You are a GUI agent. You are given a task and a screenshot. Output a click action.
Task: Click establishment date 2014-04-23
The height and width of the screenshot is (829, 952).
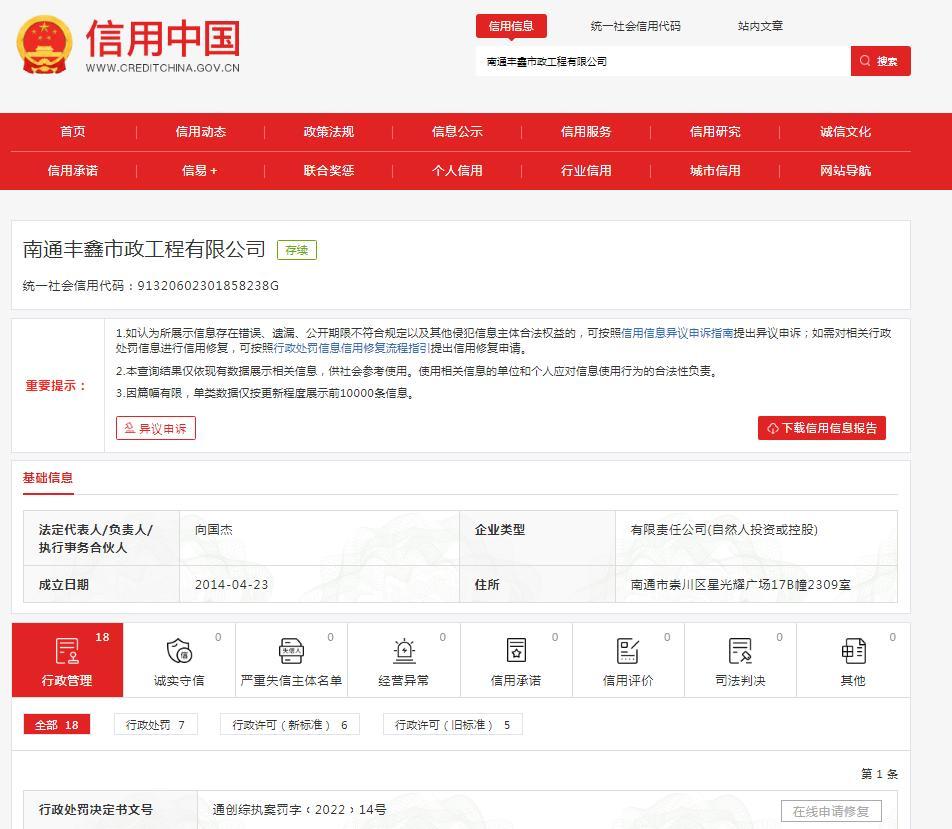231,584
